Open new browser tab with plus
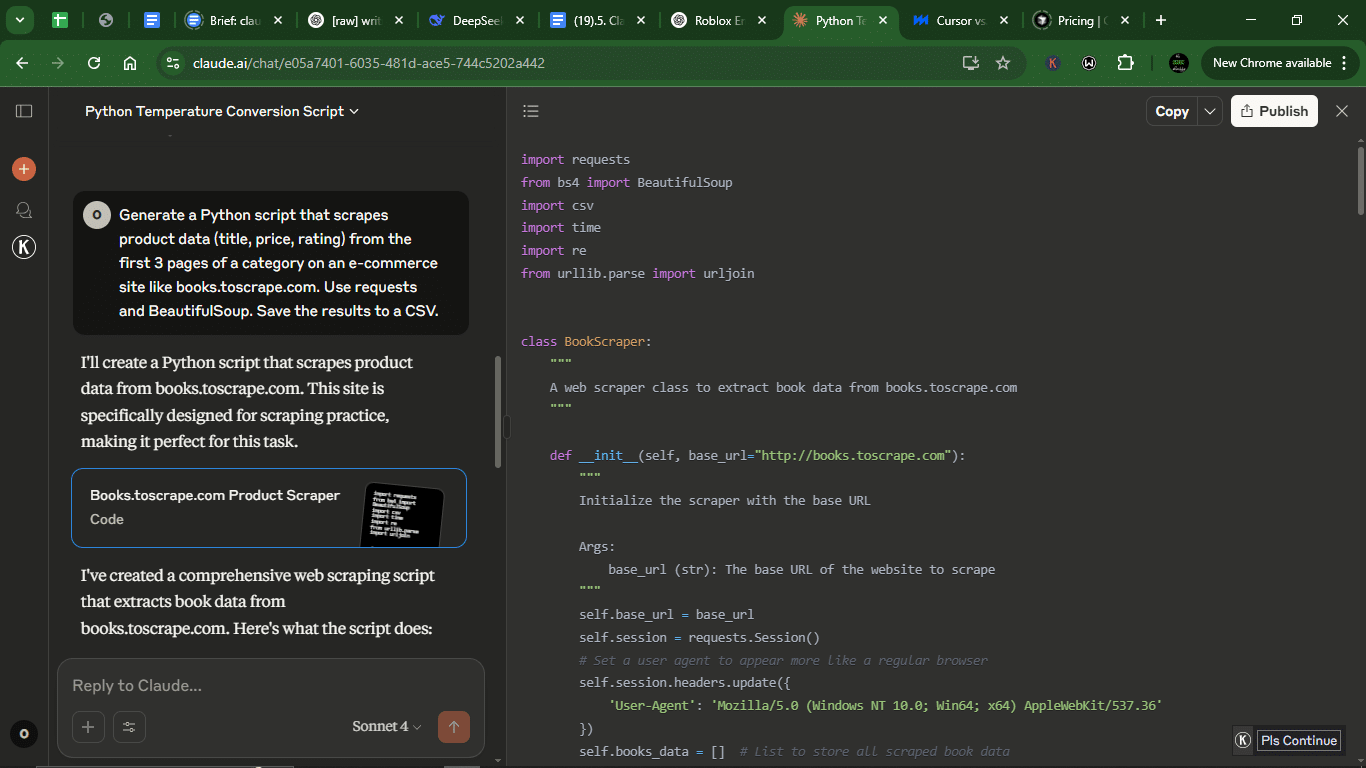1366x768 pixels. (1160, 20)
